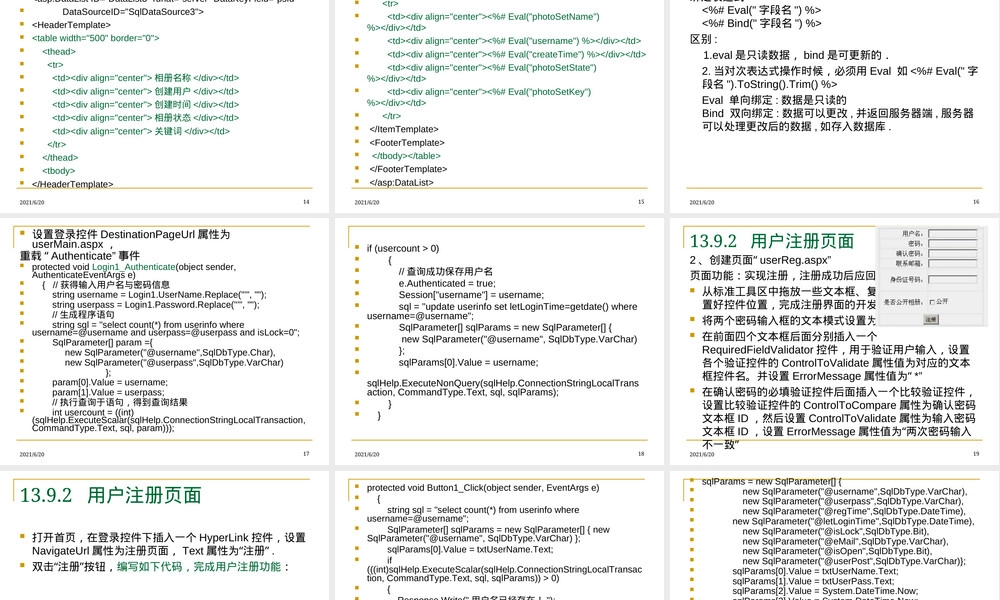Click the Eval("username") line on slide 15

click(514, 41)
